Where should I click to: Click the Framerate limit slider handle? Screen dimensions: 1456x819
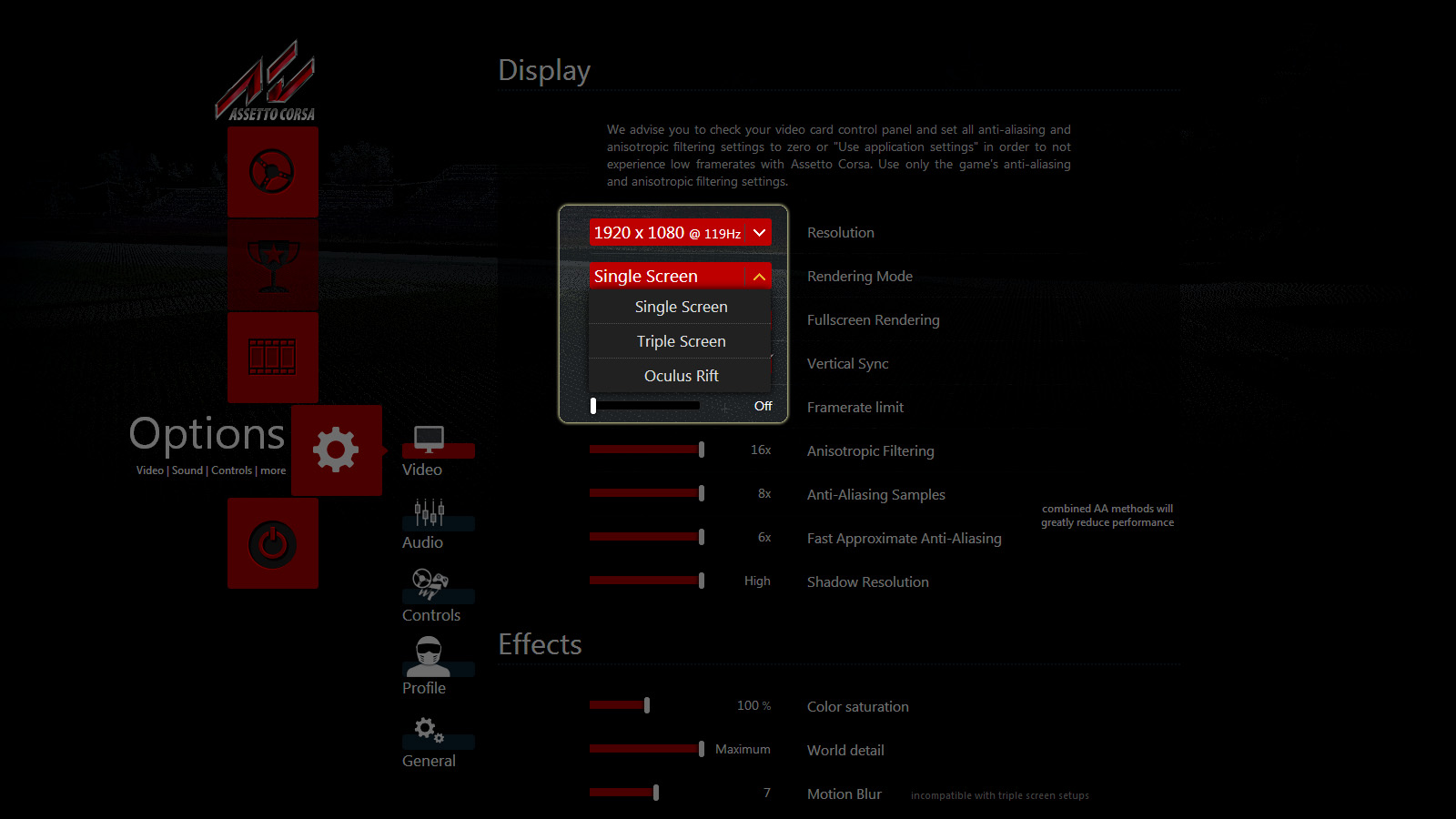point(593,406)
